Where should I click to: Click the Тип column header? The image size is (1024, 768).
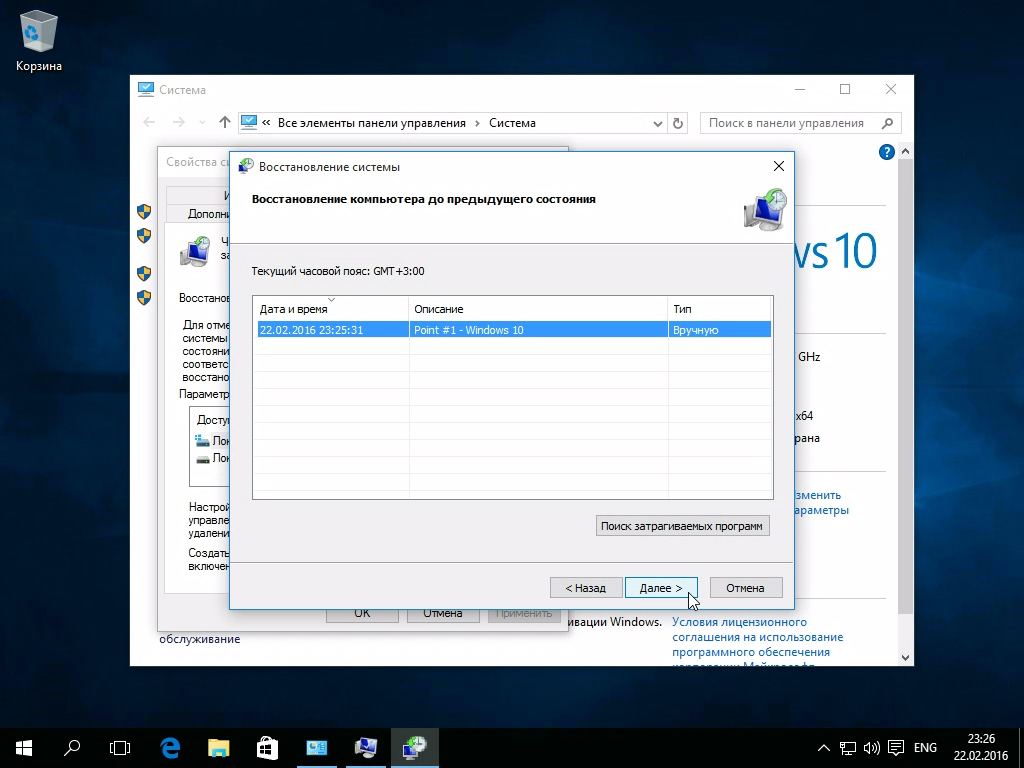coord(719,309)
